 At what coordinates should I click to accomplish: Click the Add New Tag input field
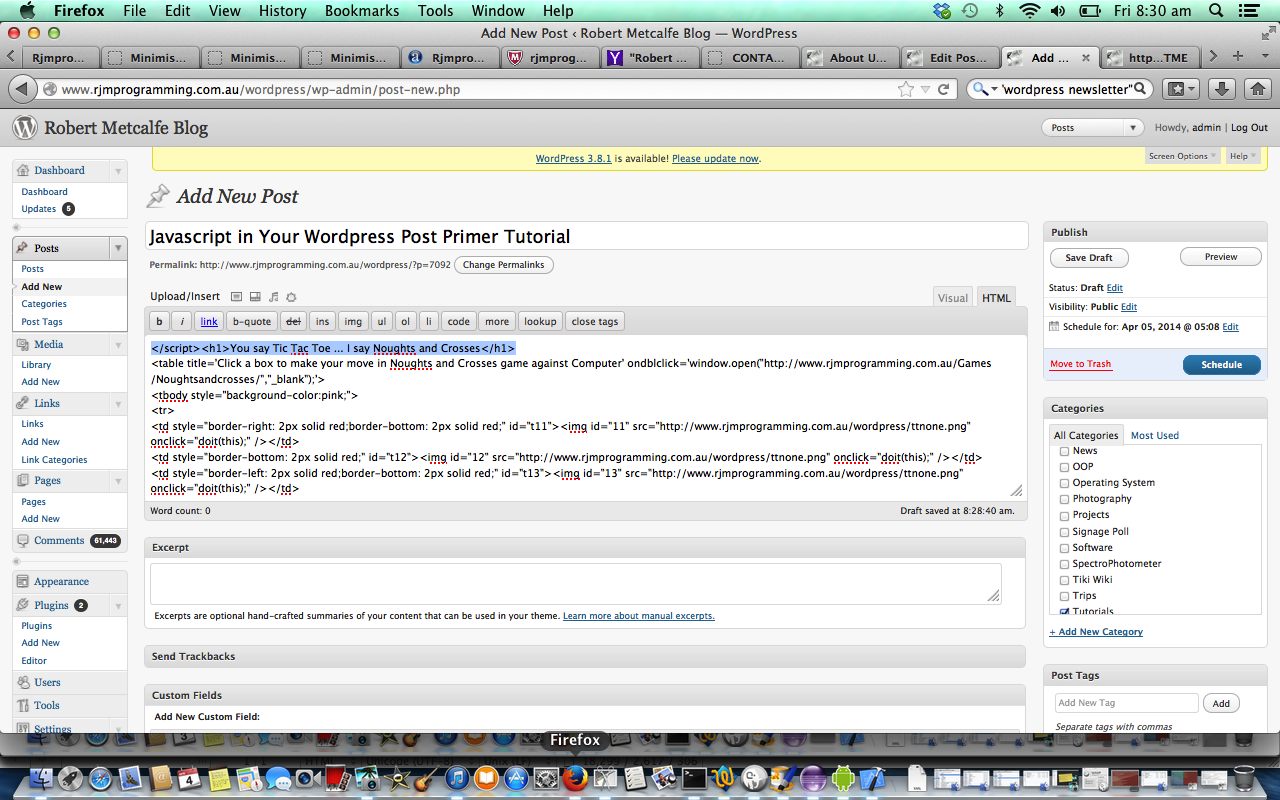pyautogui.click(x=1126, y=703)
